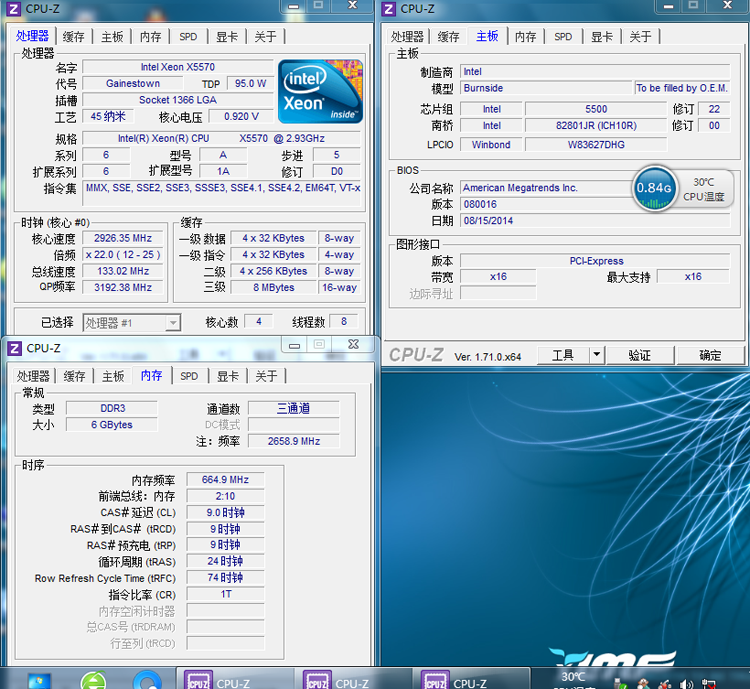Viewport: 750px width, 689px height.
Task: Open 主板 tab in the processor window
Action: click(112, 37)
